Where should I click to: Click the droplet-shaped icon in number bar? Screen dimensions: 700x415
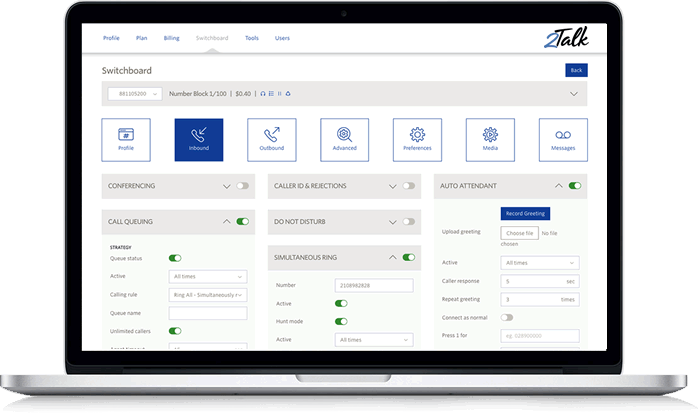pyautogui.click(x=288, y=94)
